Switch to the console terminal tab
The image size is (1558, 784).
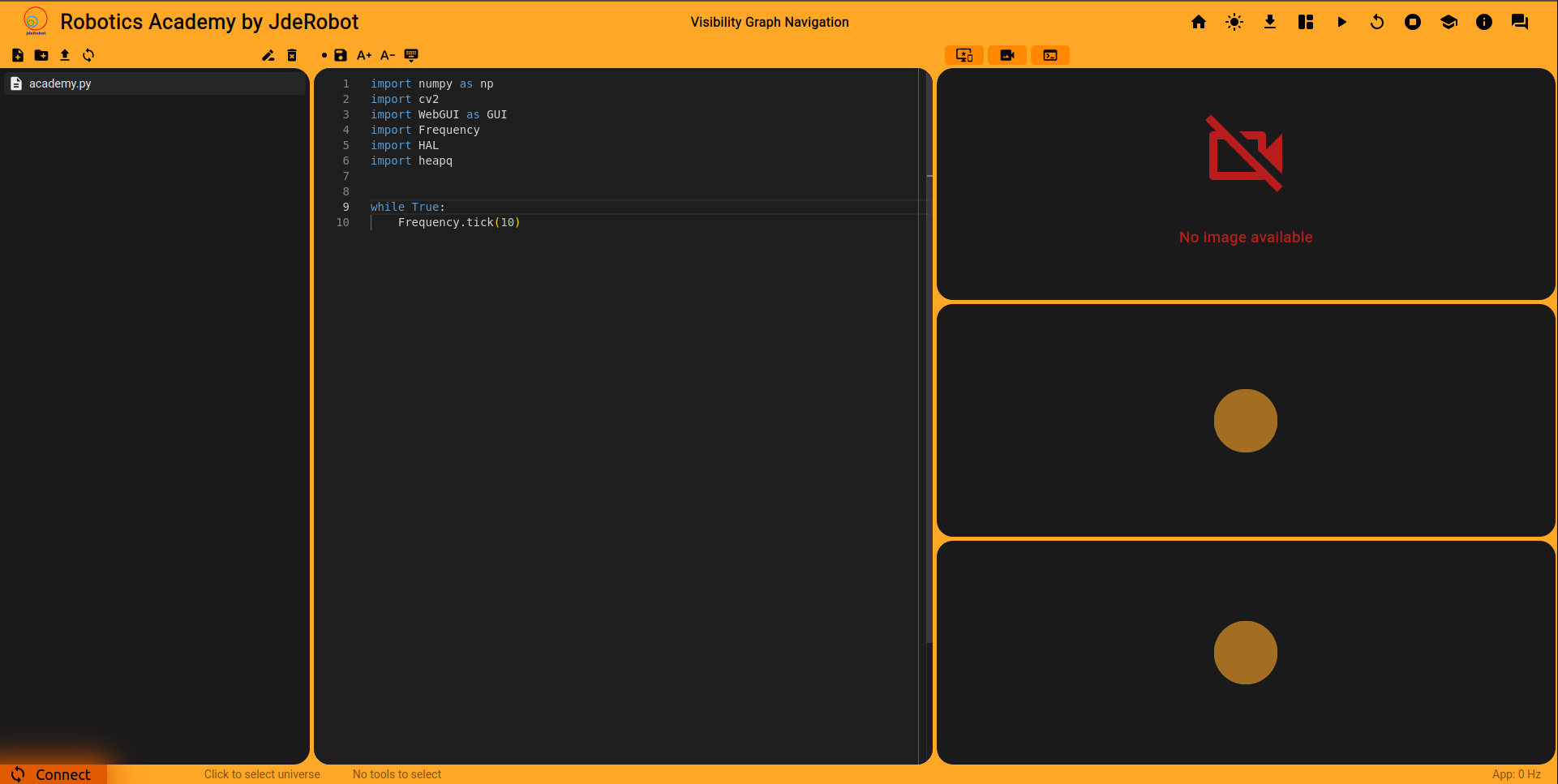click(1050, 55)
